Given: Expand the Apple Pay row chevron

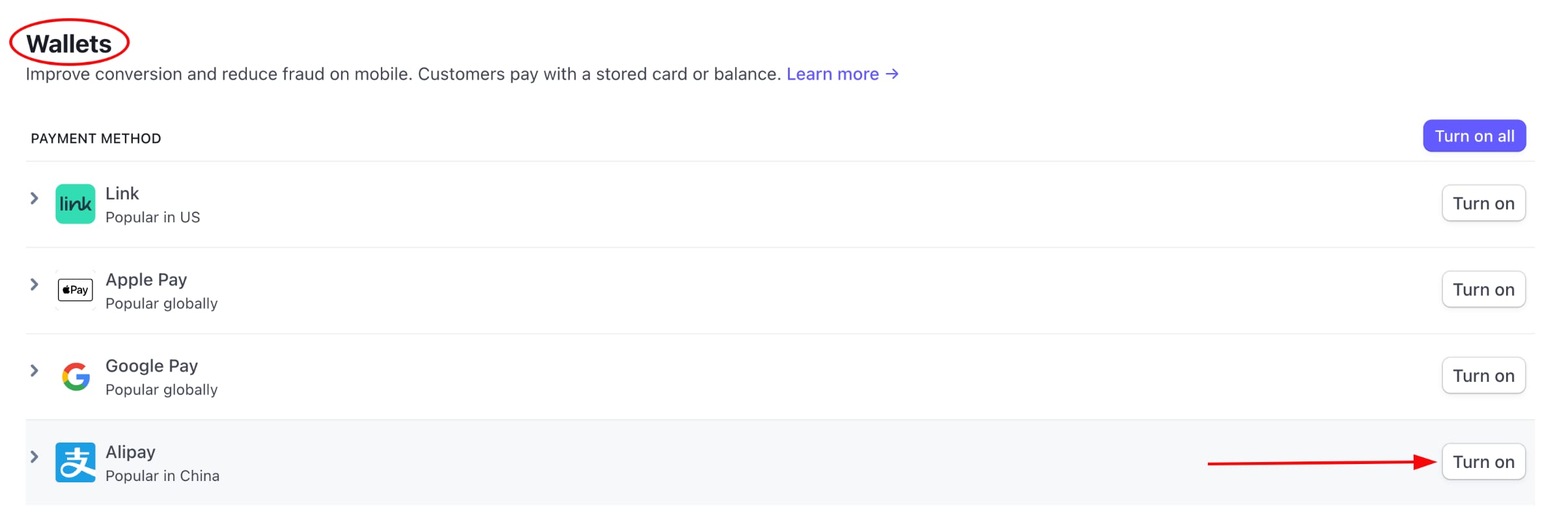Looking at the screenshot, I should pos(34,284).
